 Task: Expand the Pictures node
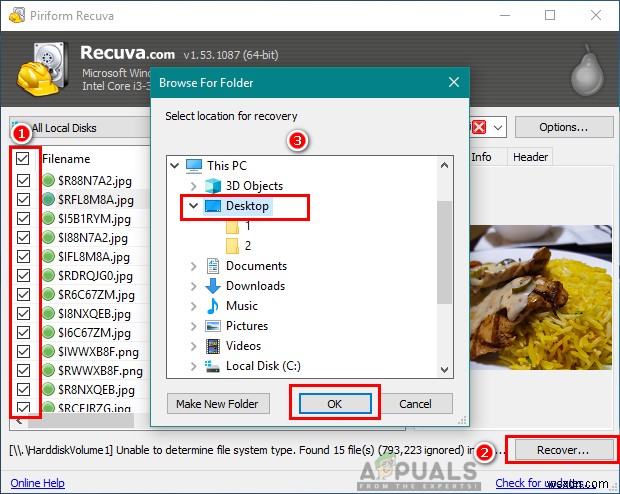pyautogui.click(x=193, y=326)
